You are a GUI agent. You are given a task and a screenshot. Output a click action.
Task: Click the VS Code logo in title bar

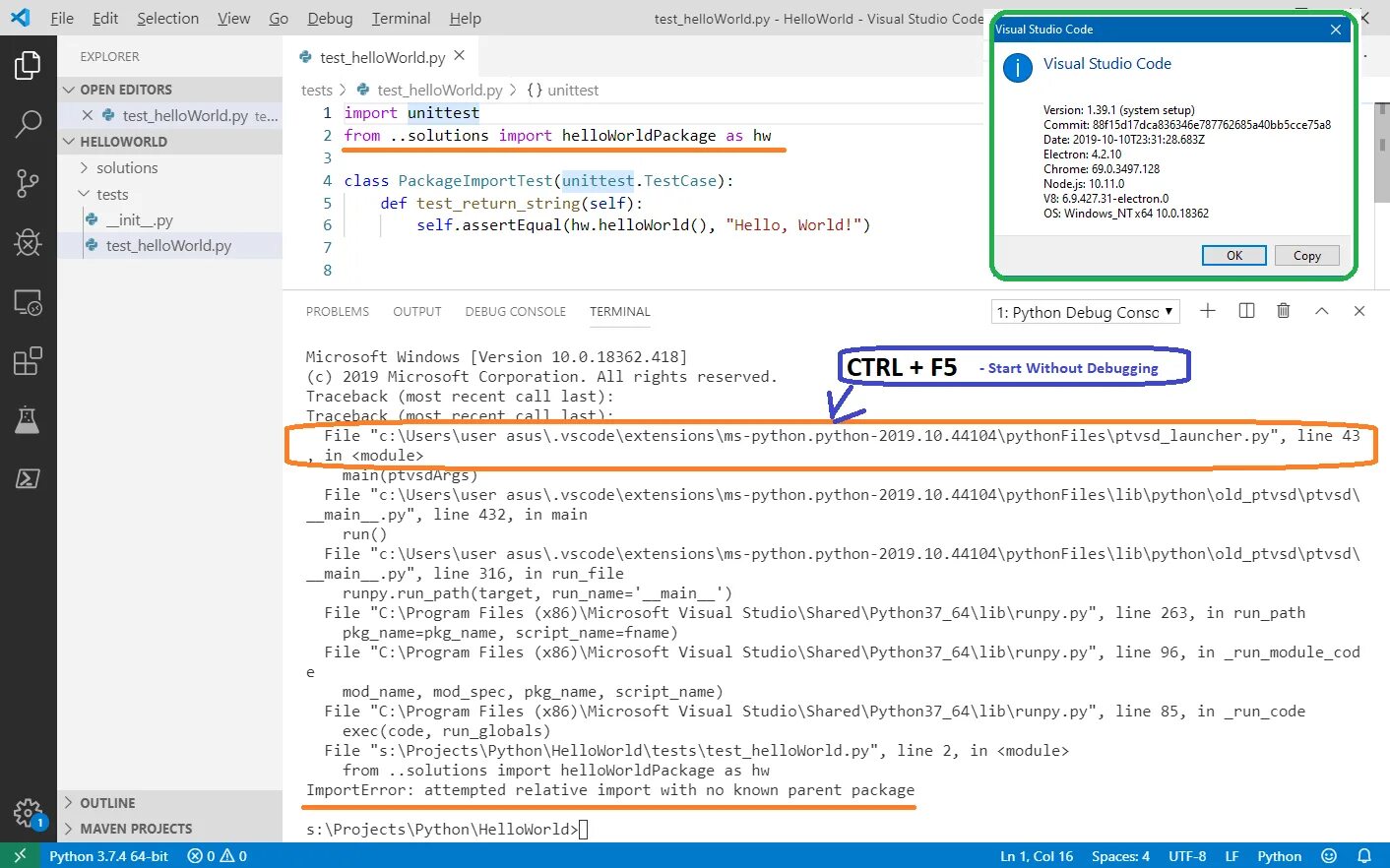pos(20,18)
